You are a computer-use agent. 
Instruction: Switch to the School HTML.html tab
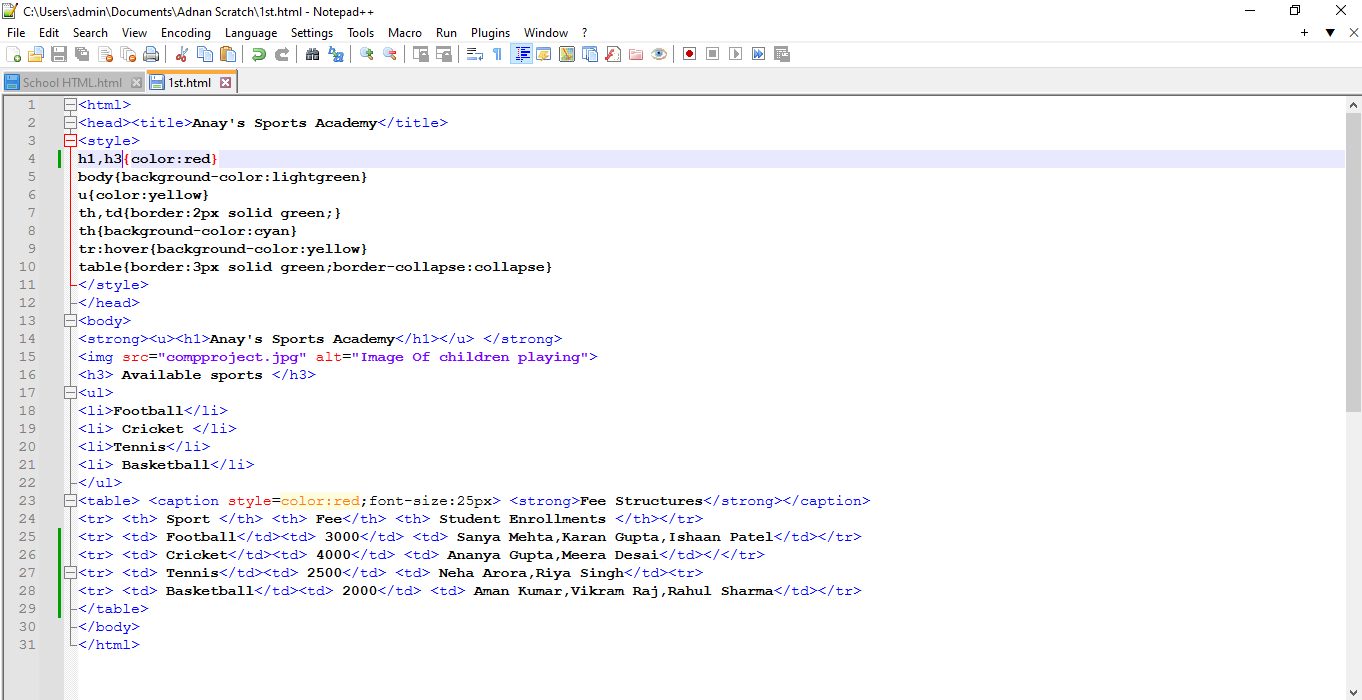[72, 83]
